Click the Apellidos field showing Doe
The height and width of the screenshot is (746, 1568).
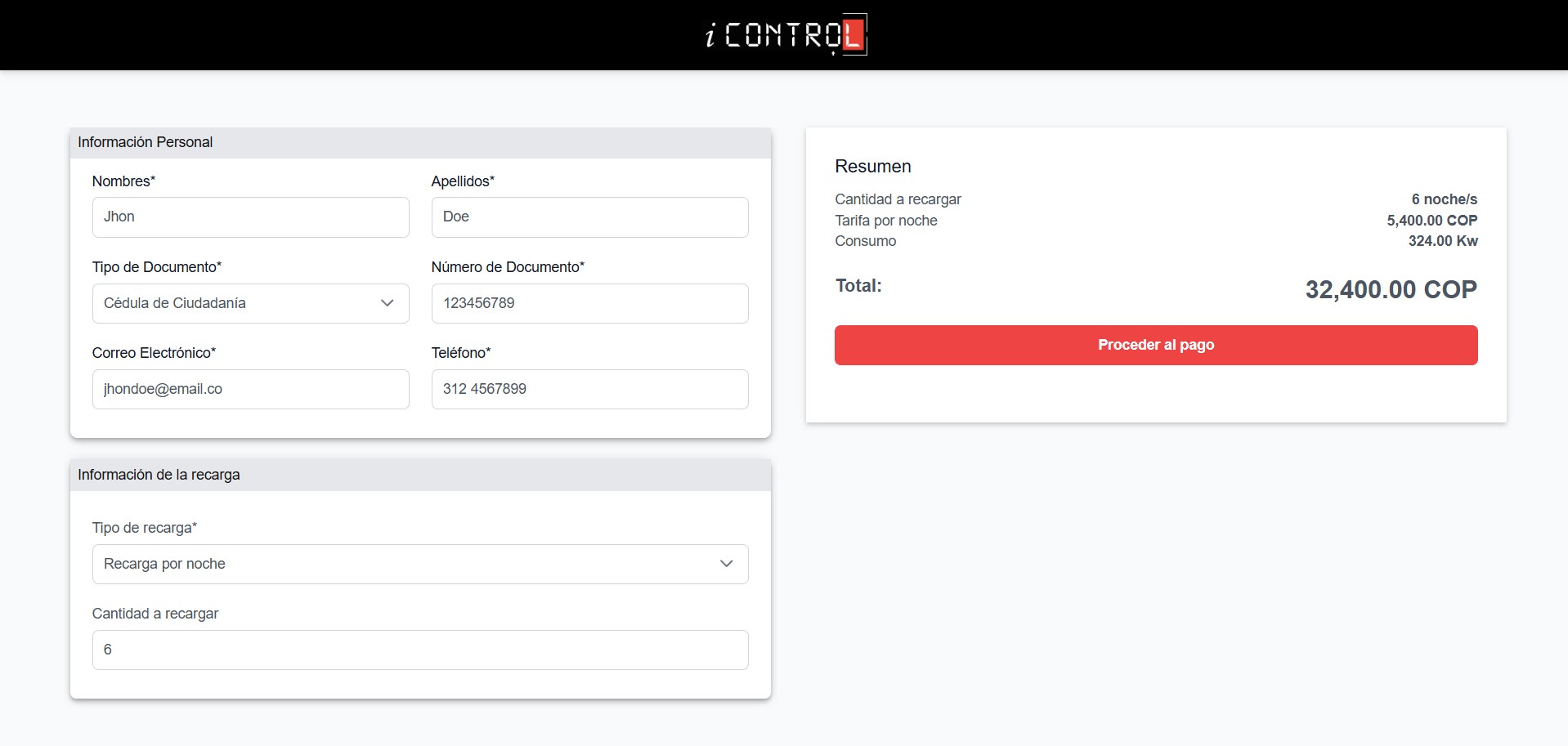coord(589,217)
